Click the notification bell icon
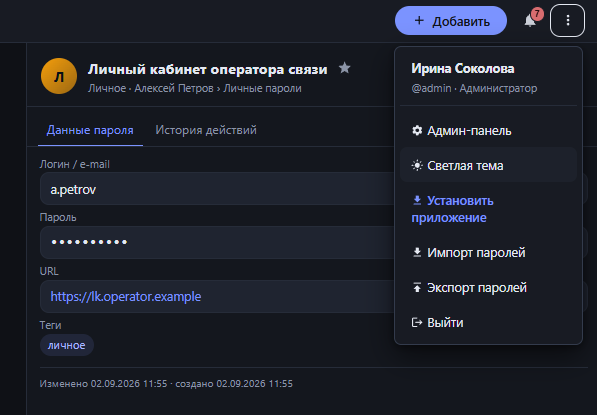Screen dimensions: 597x415 (x=530, y=21)
